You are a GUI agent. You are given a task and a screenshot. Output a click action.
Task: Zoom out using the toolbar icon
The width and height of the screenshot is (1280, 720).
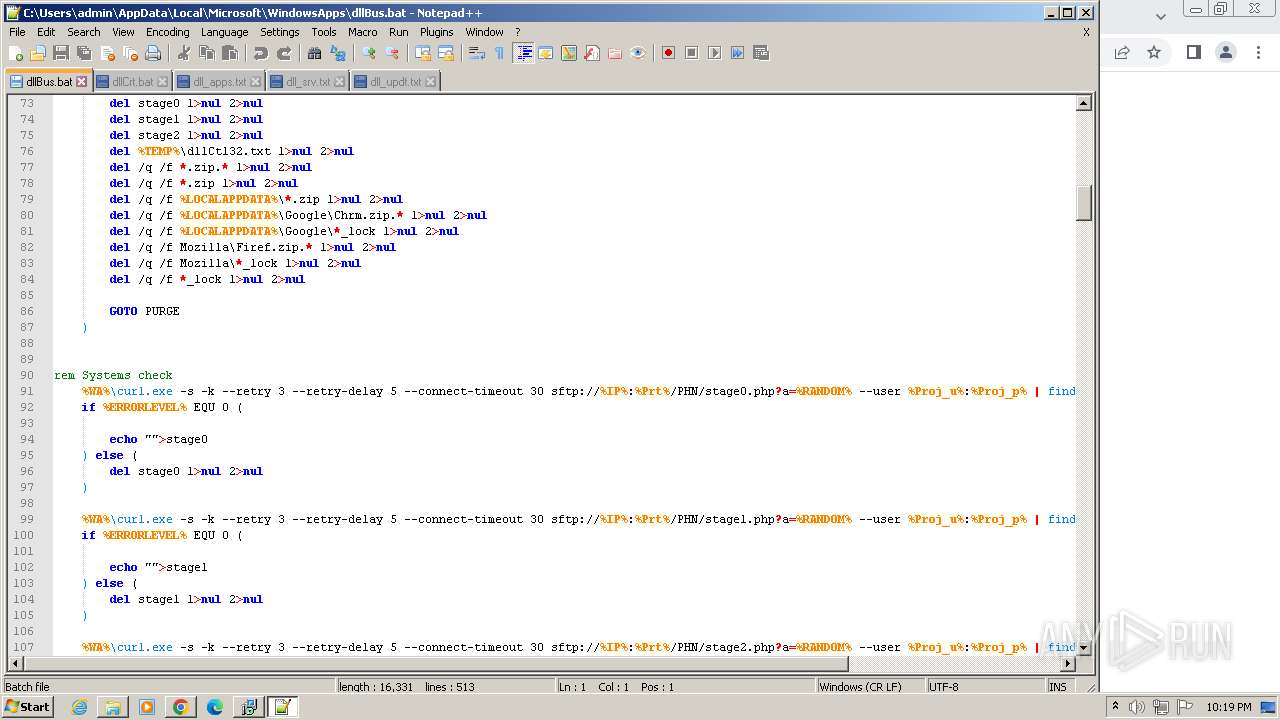(392, 53)
